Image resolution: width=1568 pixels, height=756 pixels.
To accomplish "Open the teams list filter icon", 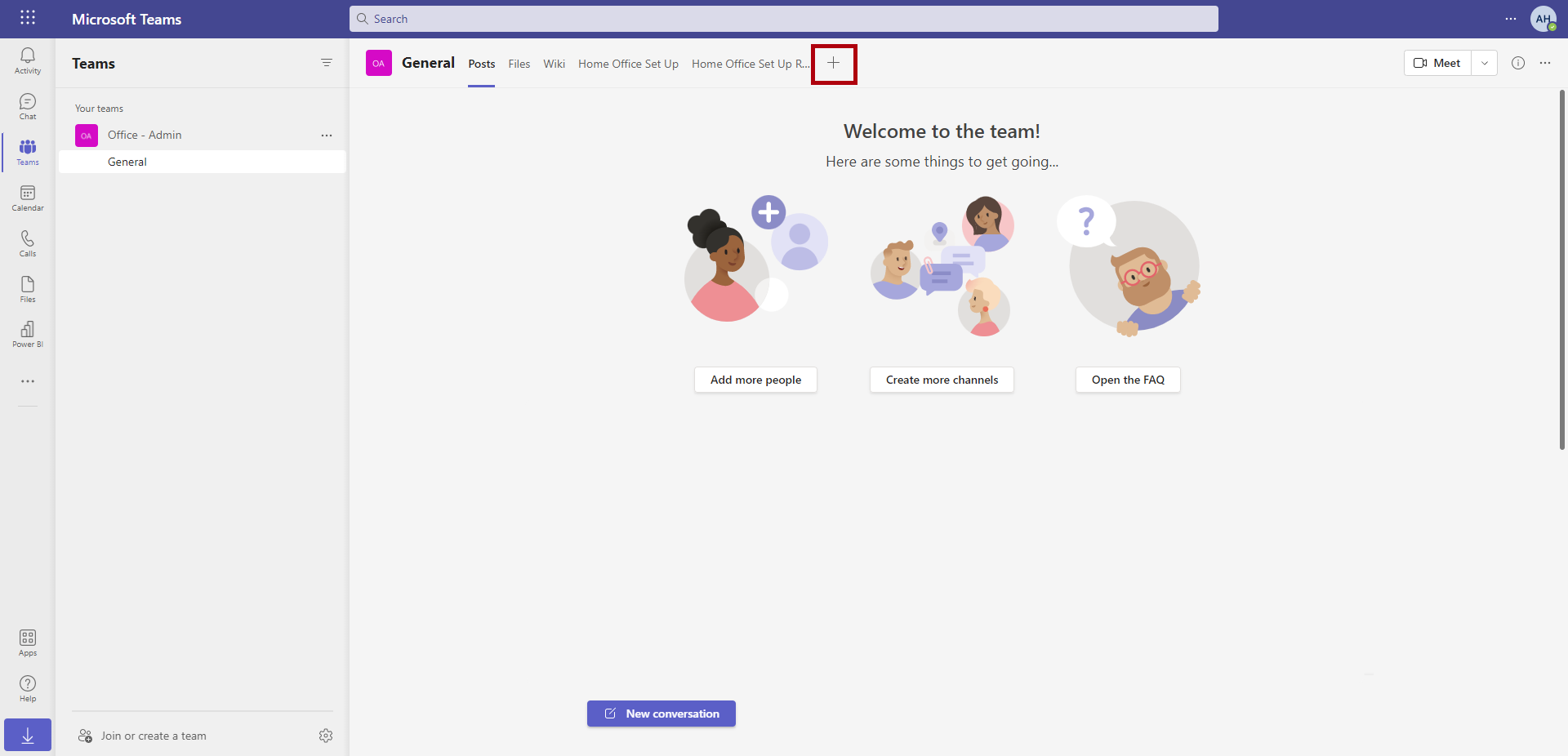I will (327, 63).
